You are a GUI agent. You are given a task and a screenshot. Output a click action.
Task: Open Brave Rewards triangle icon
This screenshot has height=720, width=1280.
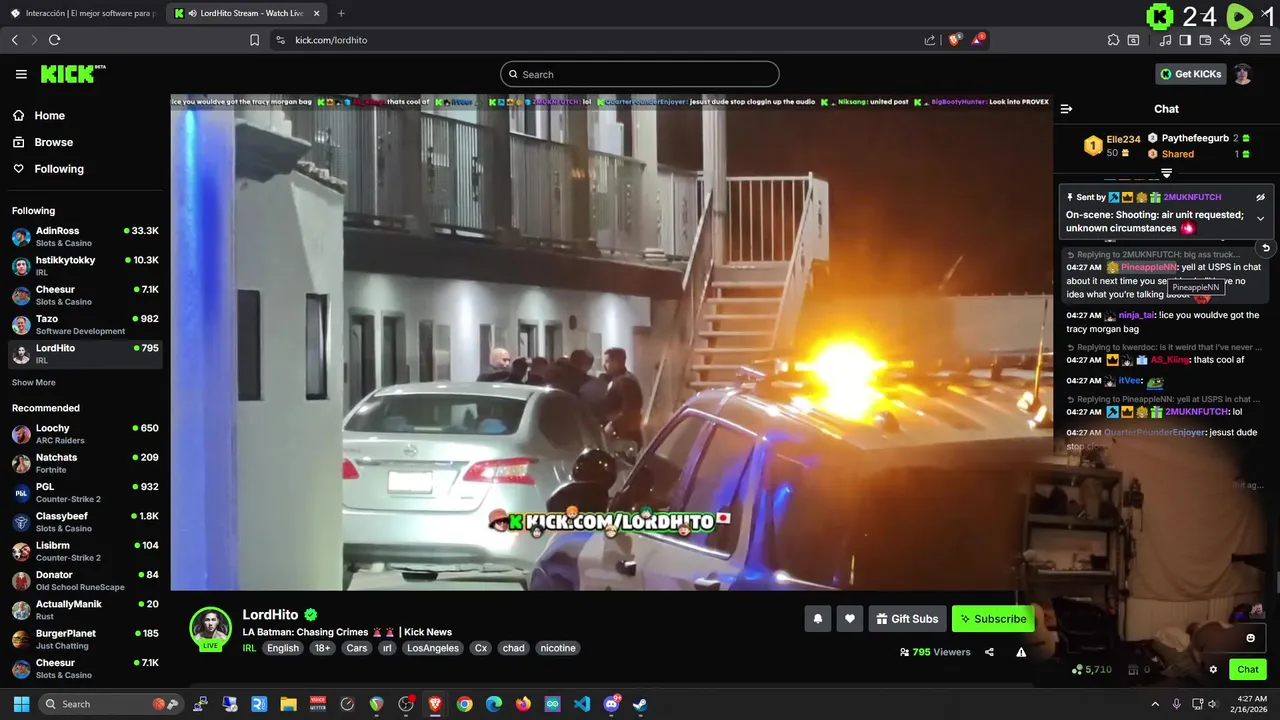pos(980,40)
